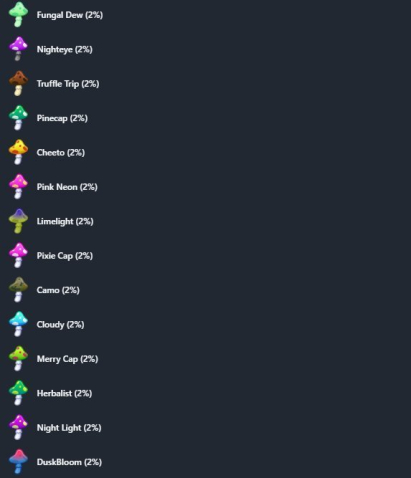
Task: Select the Pink Neon mushroom icon
Action: click(18, 186)
